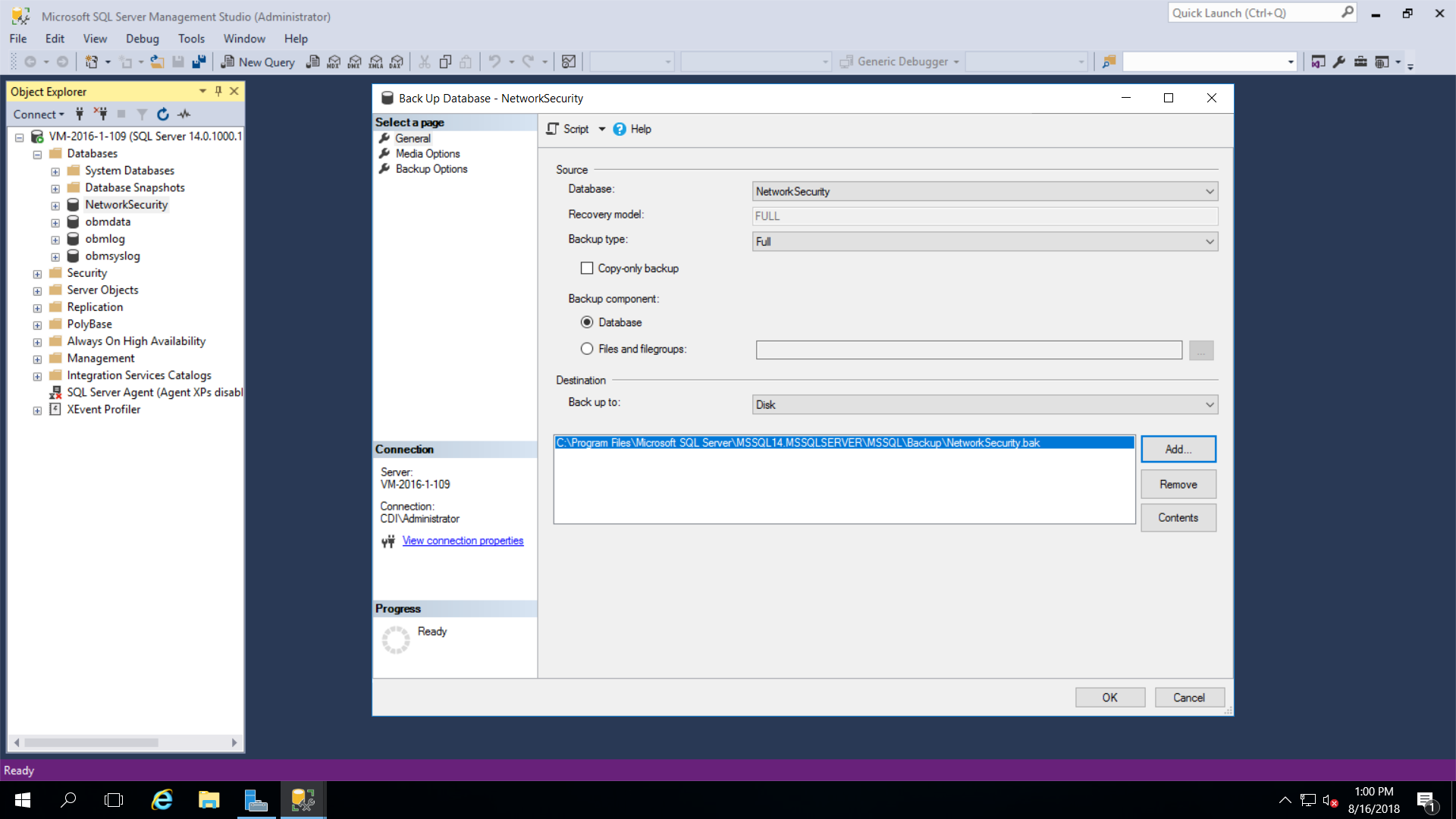Expand the NetworkSecurity database node
The image size is (1456, 819).
pos(55,206)
